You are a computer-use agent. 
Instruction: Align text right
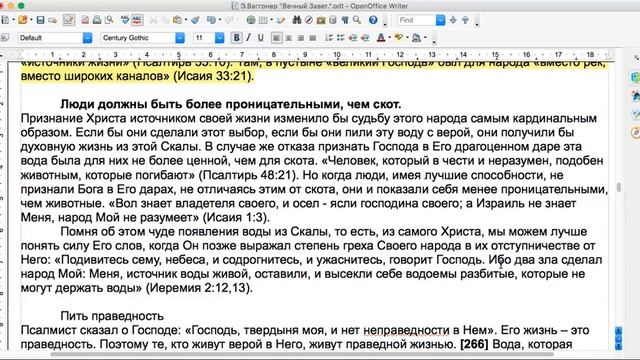click(x=301, y=38)
